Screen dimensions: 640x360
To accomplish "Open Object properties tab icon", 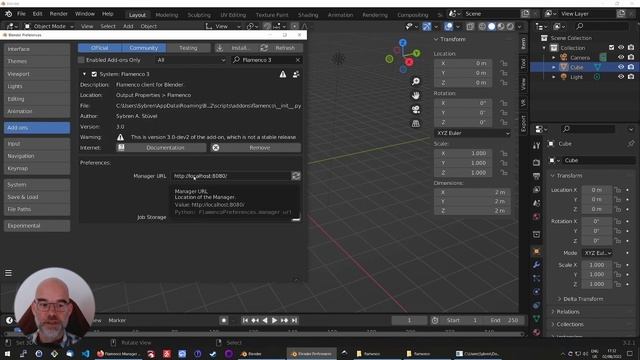I will pos(536,251).
